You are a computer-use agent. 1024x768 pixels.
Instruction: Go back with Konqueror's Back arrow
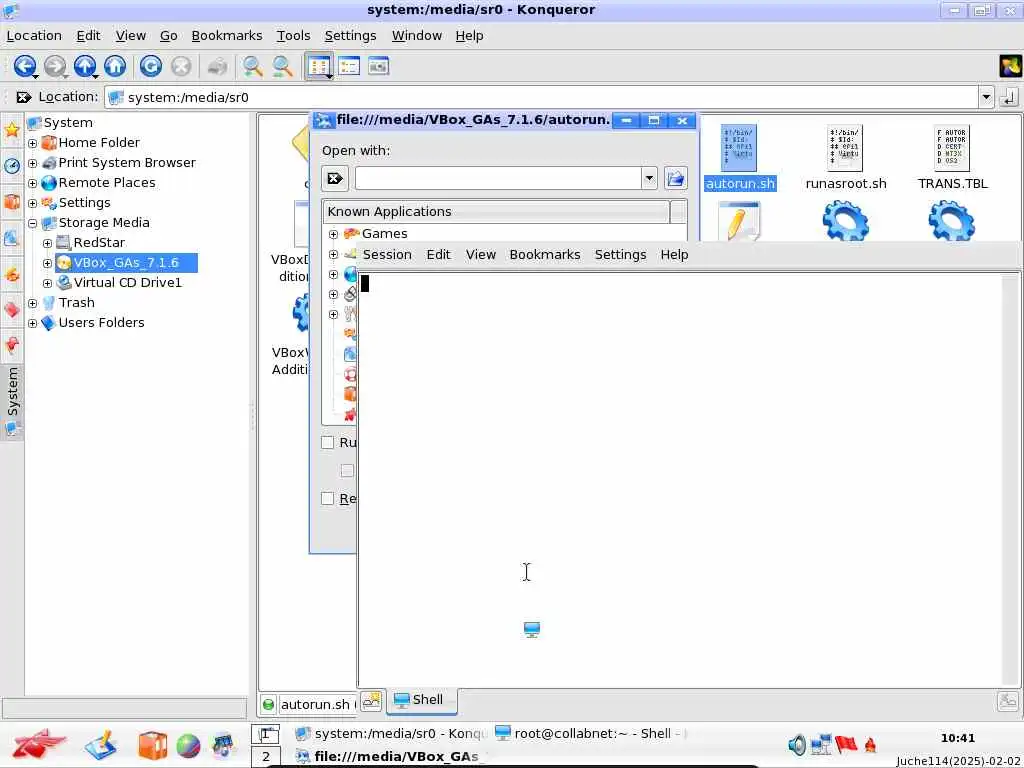(x=25, y=66)
